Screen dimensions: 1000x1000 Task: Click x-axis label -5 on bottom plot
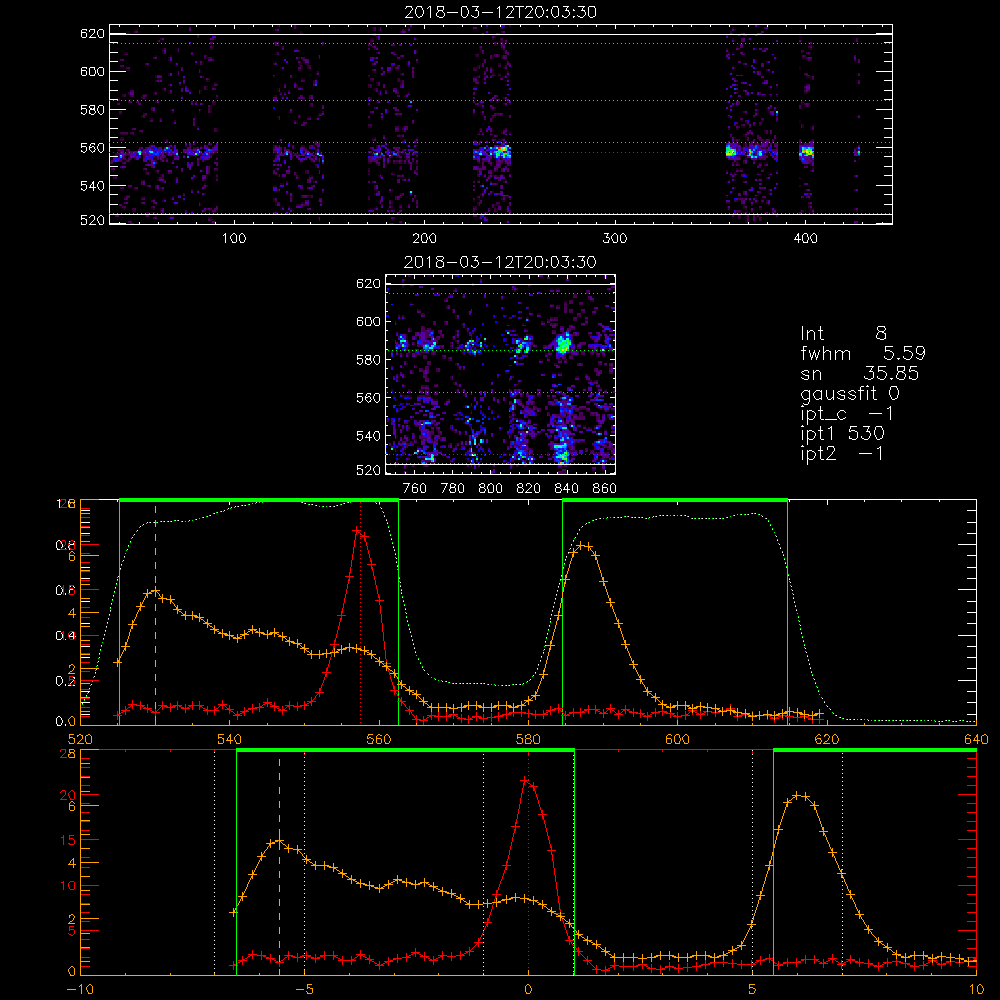point(304,990)
